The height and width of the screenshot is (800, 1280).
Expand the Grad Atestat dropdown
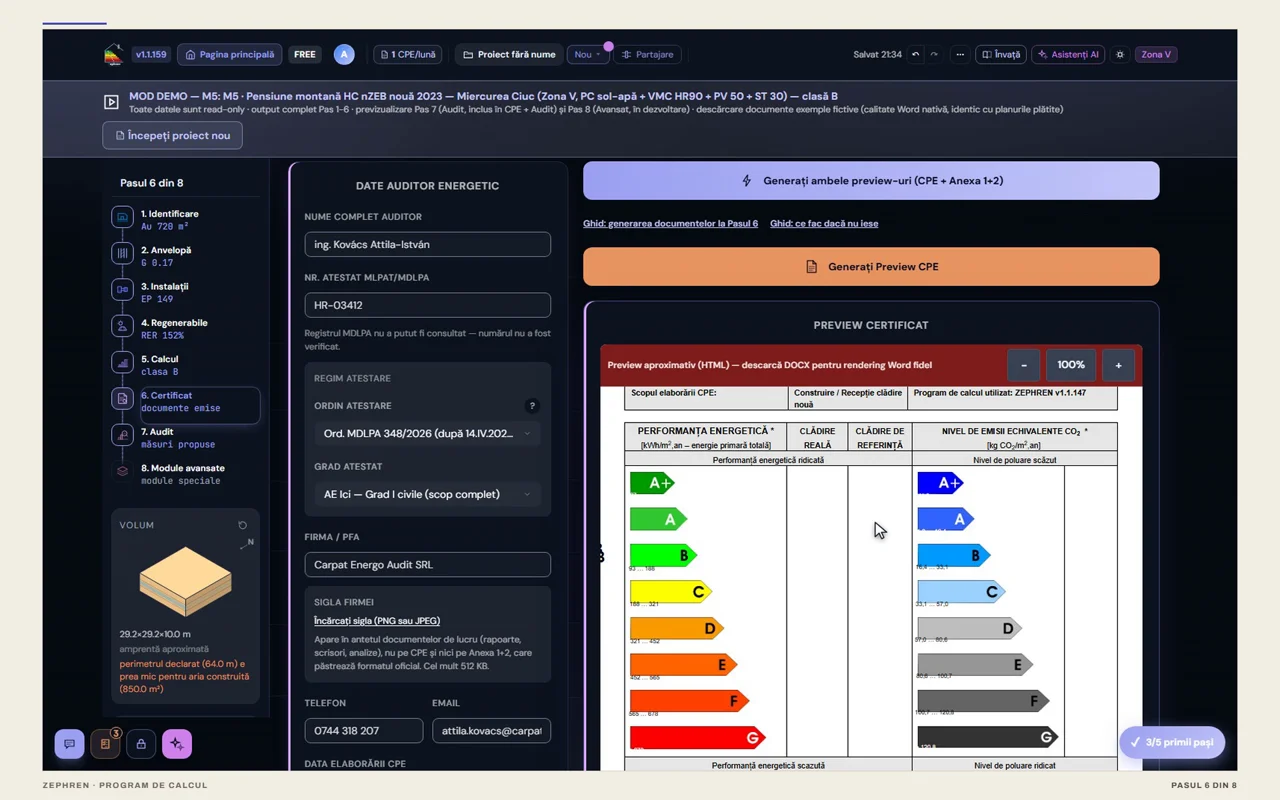428,494
